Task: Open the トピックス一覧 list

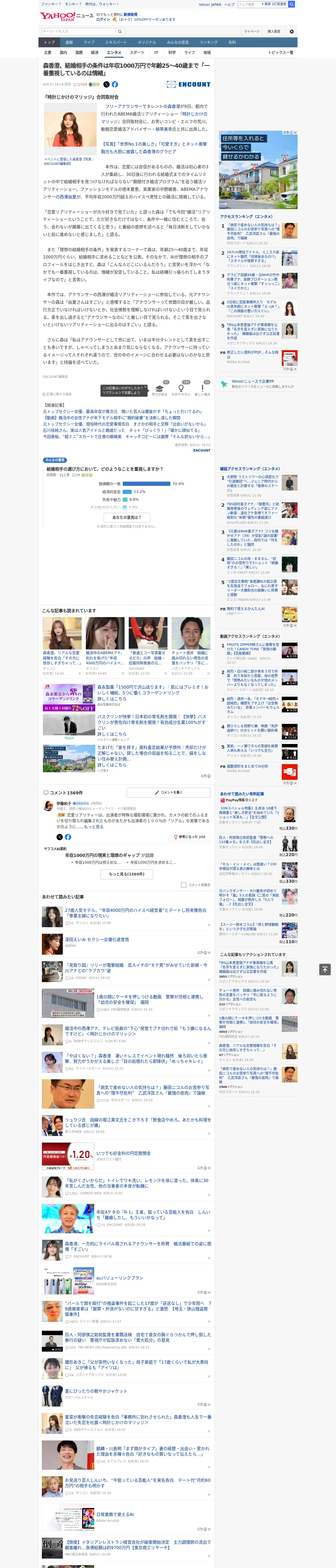Action: pos(281,52)
